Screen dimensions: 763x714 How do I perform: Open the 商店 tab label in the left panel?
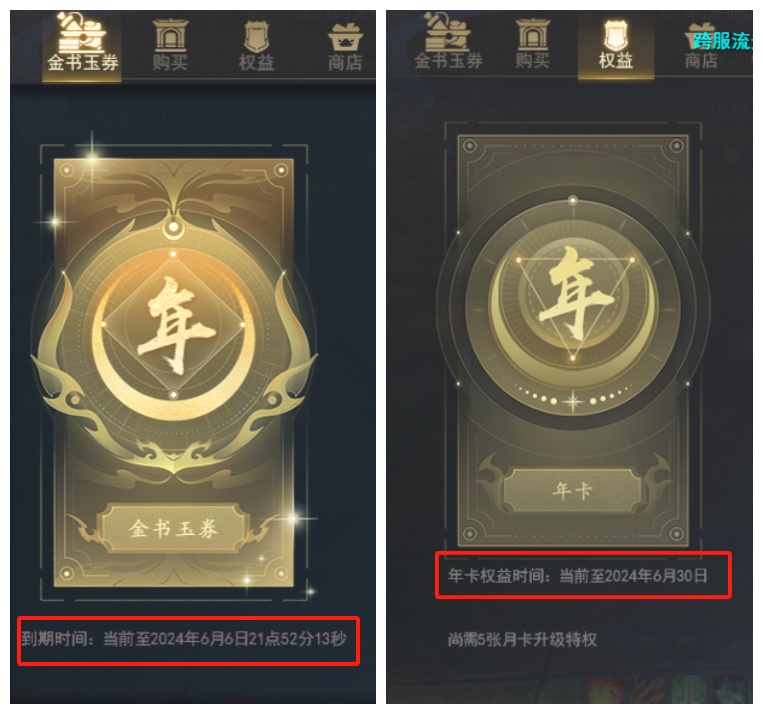point(345,63)
